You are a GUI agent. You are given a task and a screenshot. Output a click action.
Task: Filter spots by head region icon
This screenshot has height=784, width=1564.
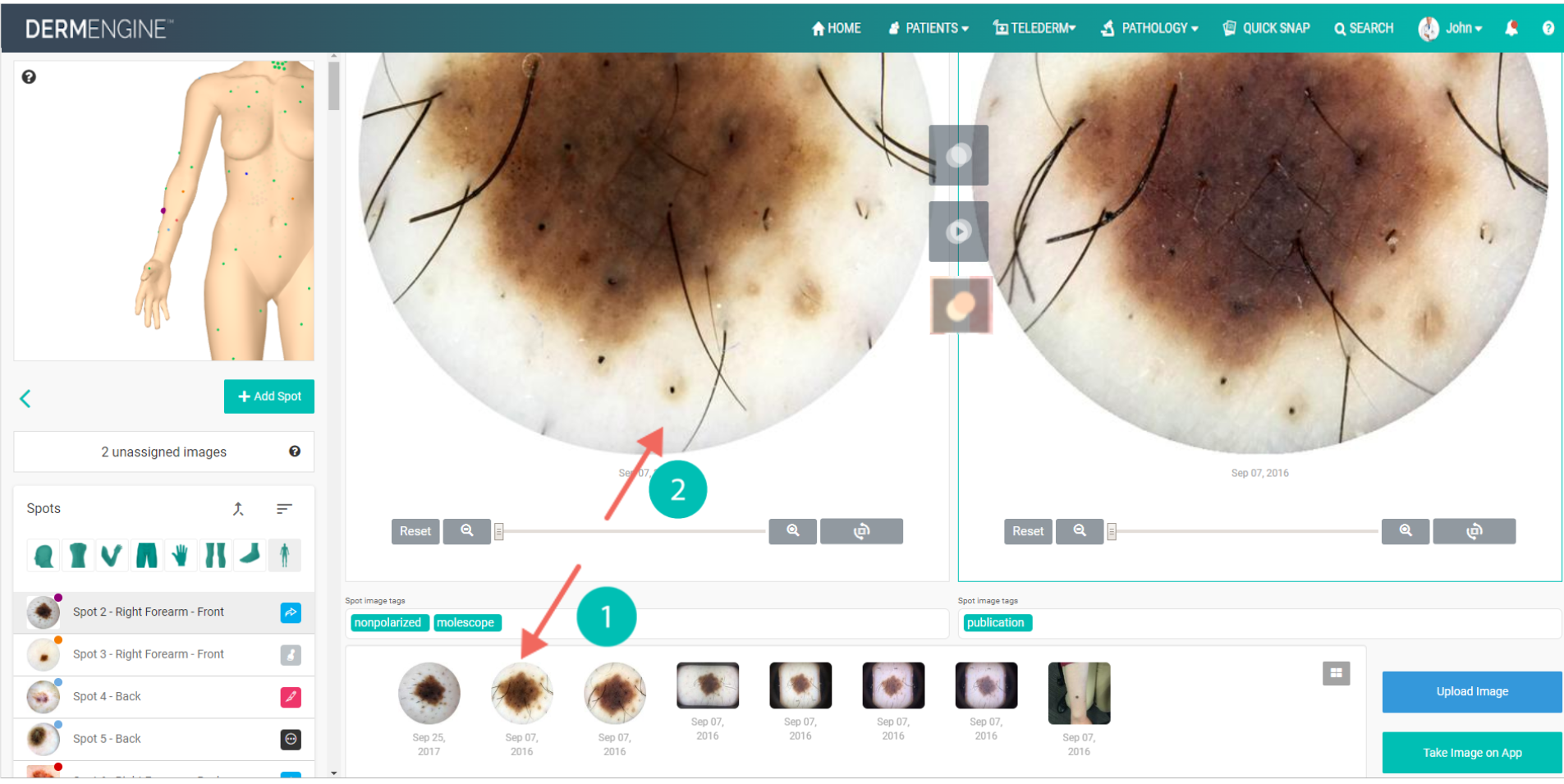pyautogui.click(x=44, y=556)
